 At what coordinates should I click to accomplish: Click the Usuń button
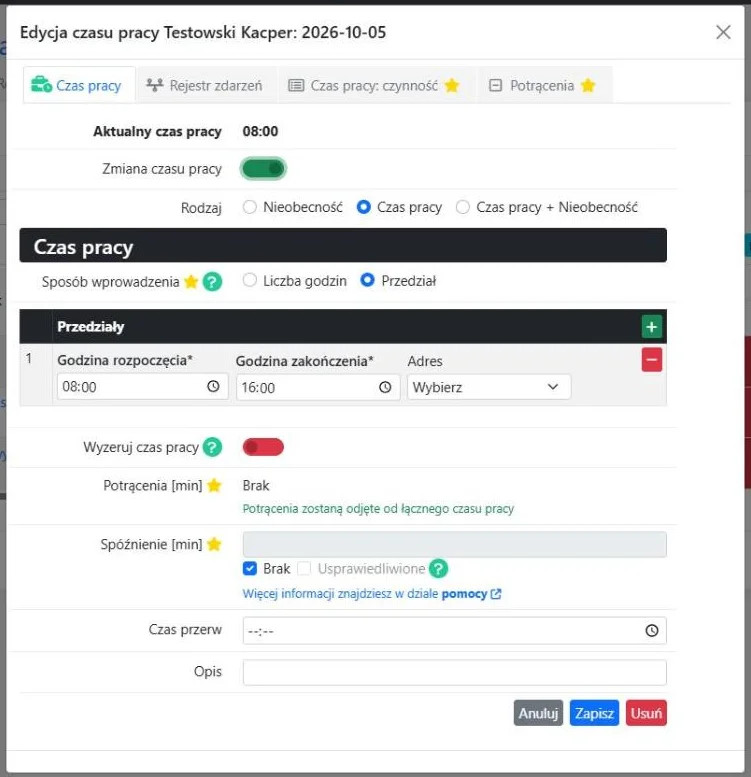pos(646,713)
